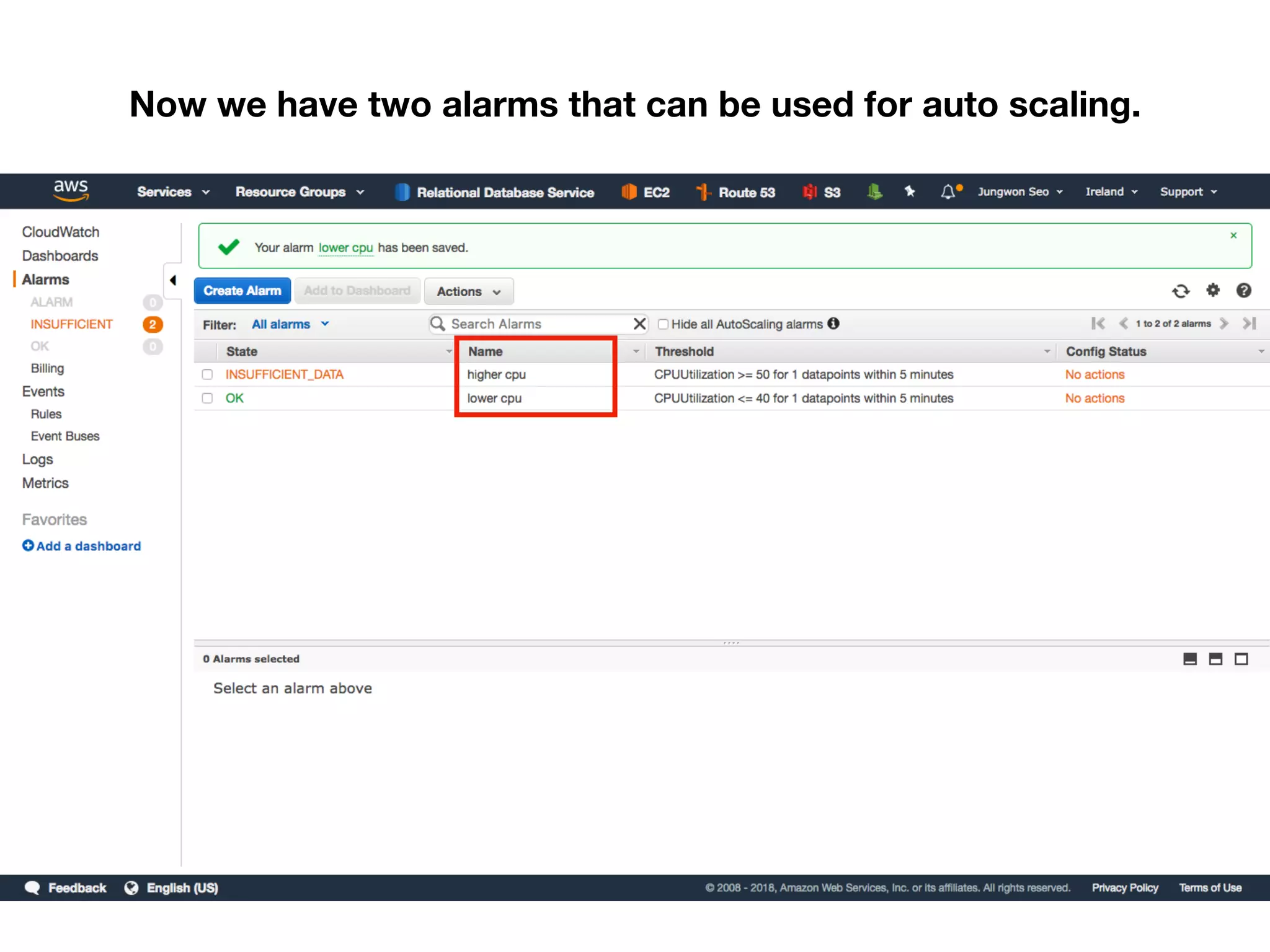
Task: Toggle Hide all AutoScaling alarms
Action: pyautogui.click(x=663, y=324)
